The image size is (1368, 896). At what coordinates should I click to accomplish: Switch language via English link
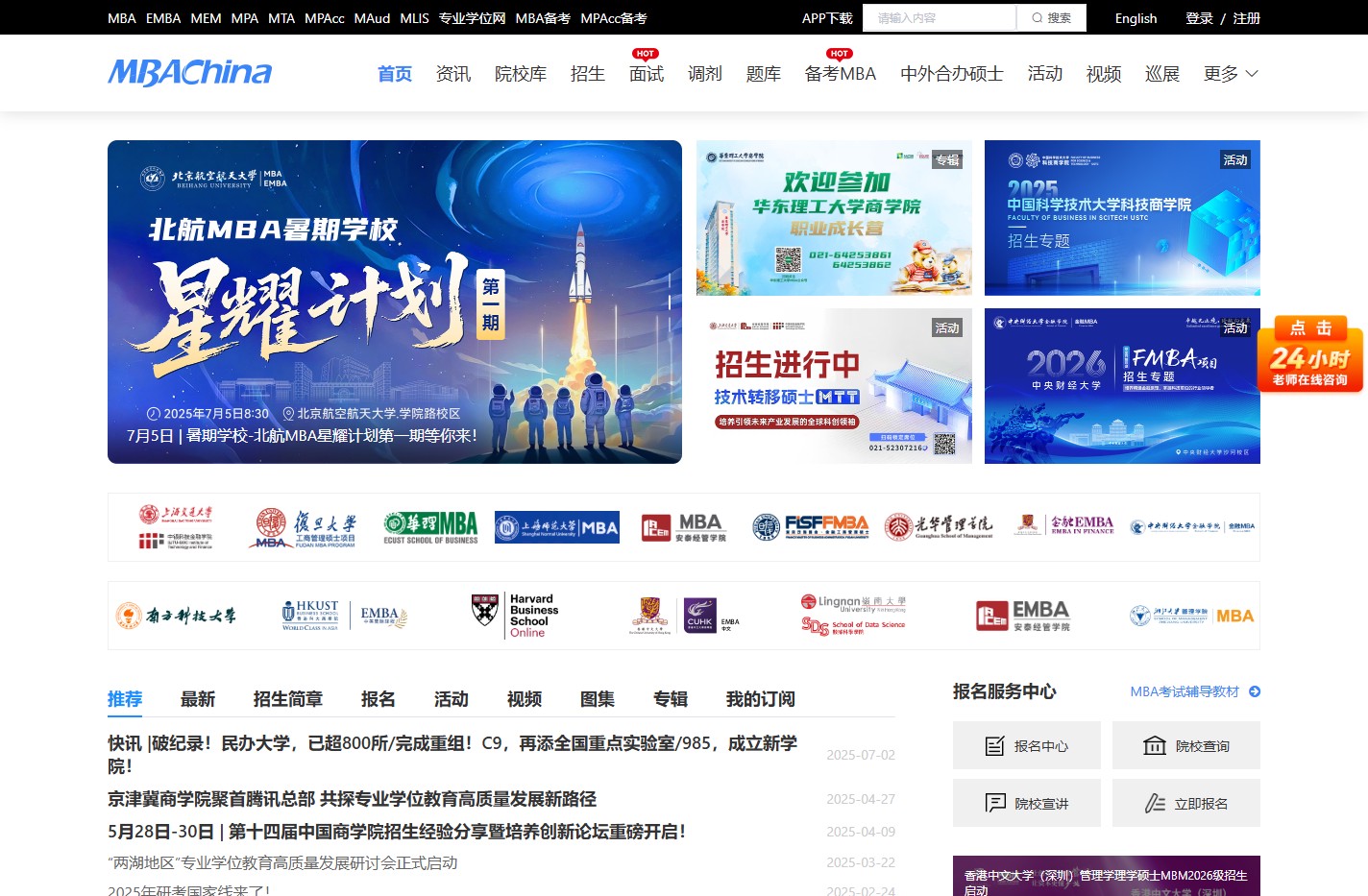(x=1136, y=18)
